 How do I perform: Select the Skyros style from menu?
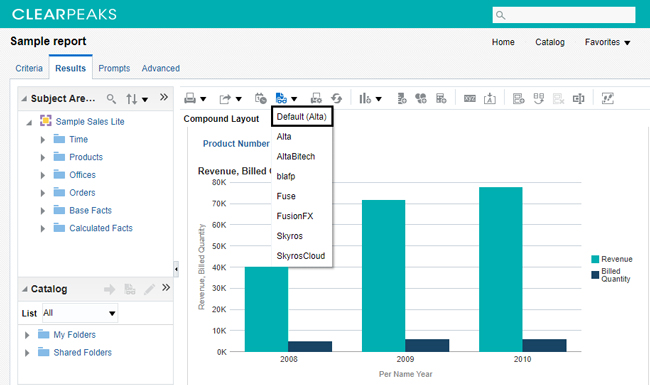pyautogui.click(x=290, y=236)
